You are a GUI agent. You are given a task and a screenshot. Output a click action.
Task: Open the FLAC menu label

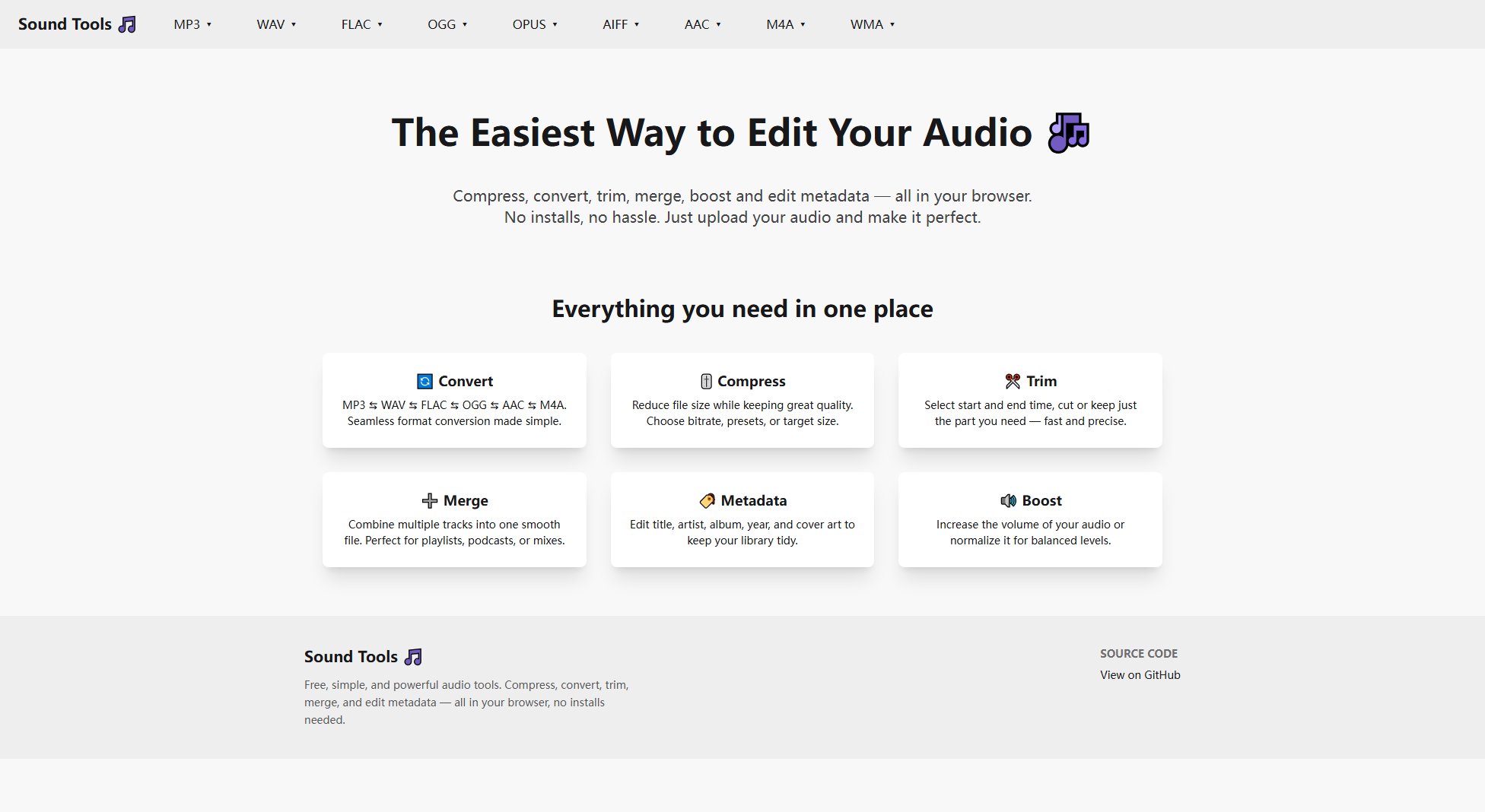tap(356, 24)
